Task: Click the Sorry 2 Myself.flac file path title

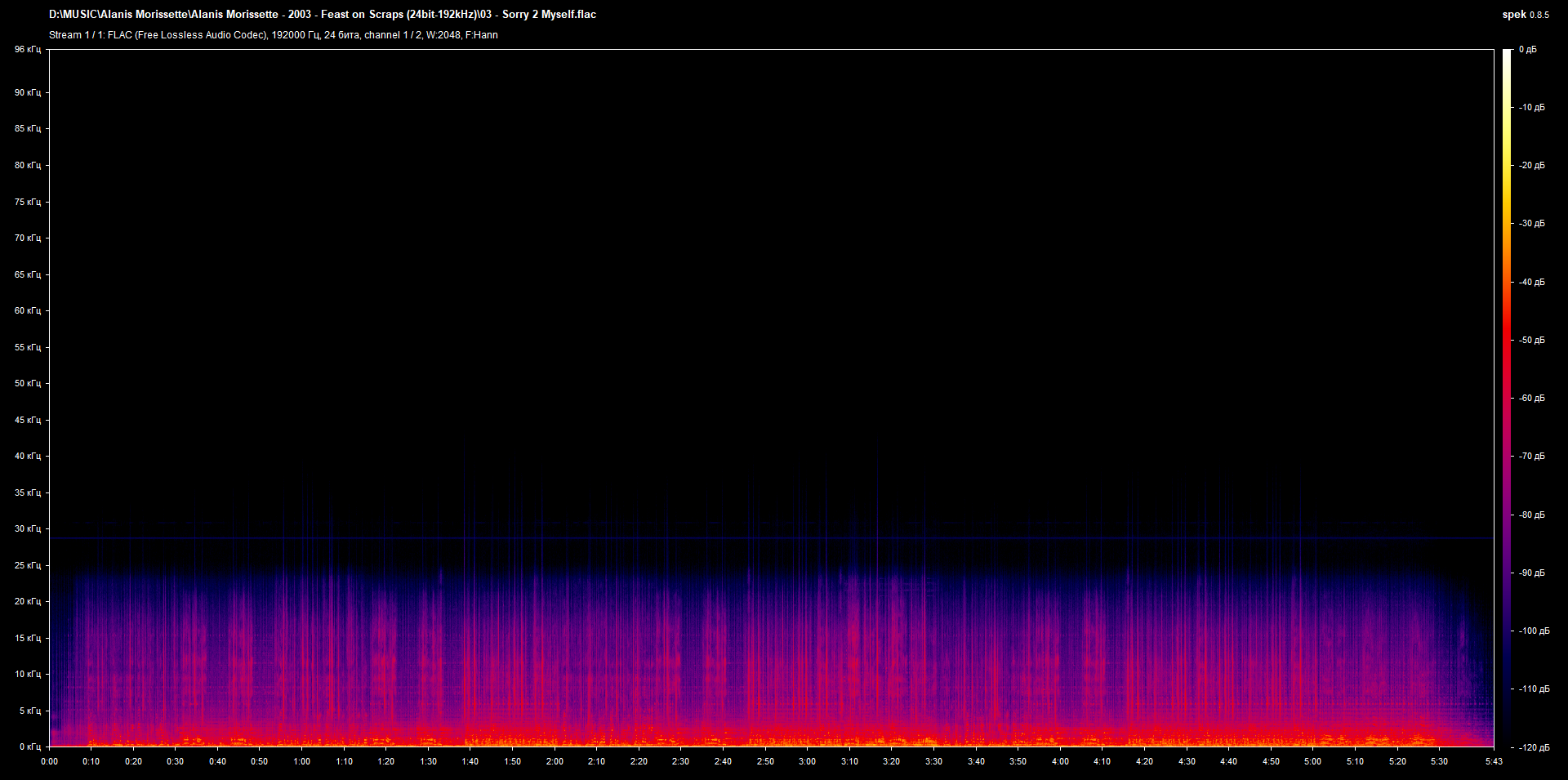Action: [x=323, y=15]
